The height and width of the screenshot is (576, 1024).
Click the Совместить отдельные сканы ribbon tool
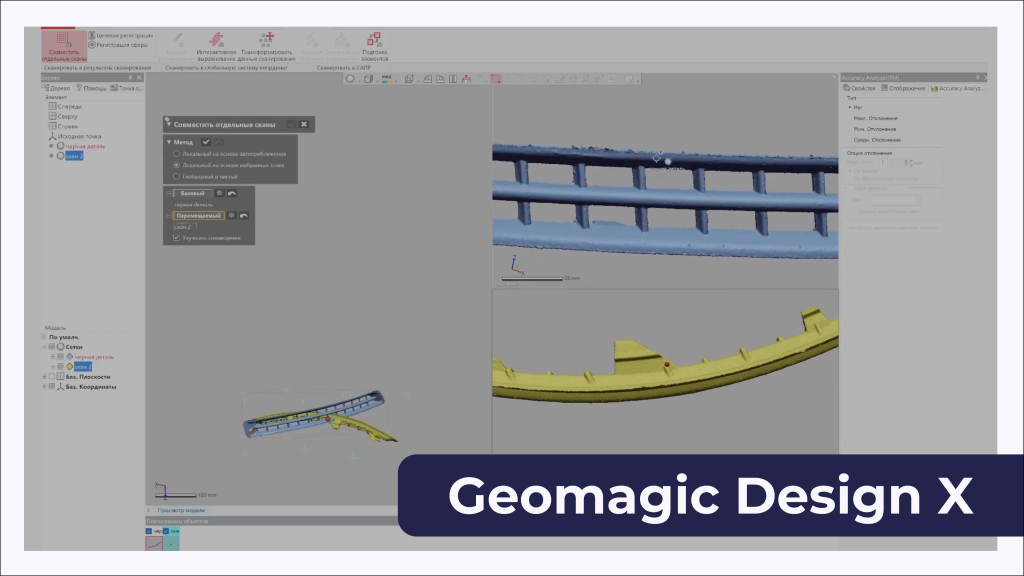tap(63, 44)
